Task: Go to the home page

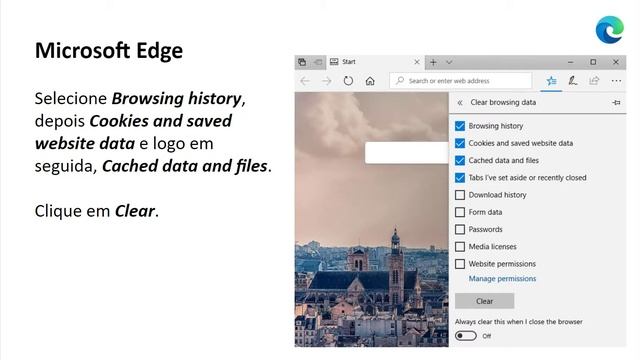Action: [370, 81]
